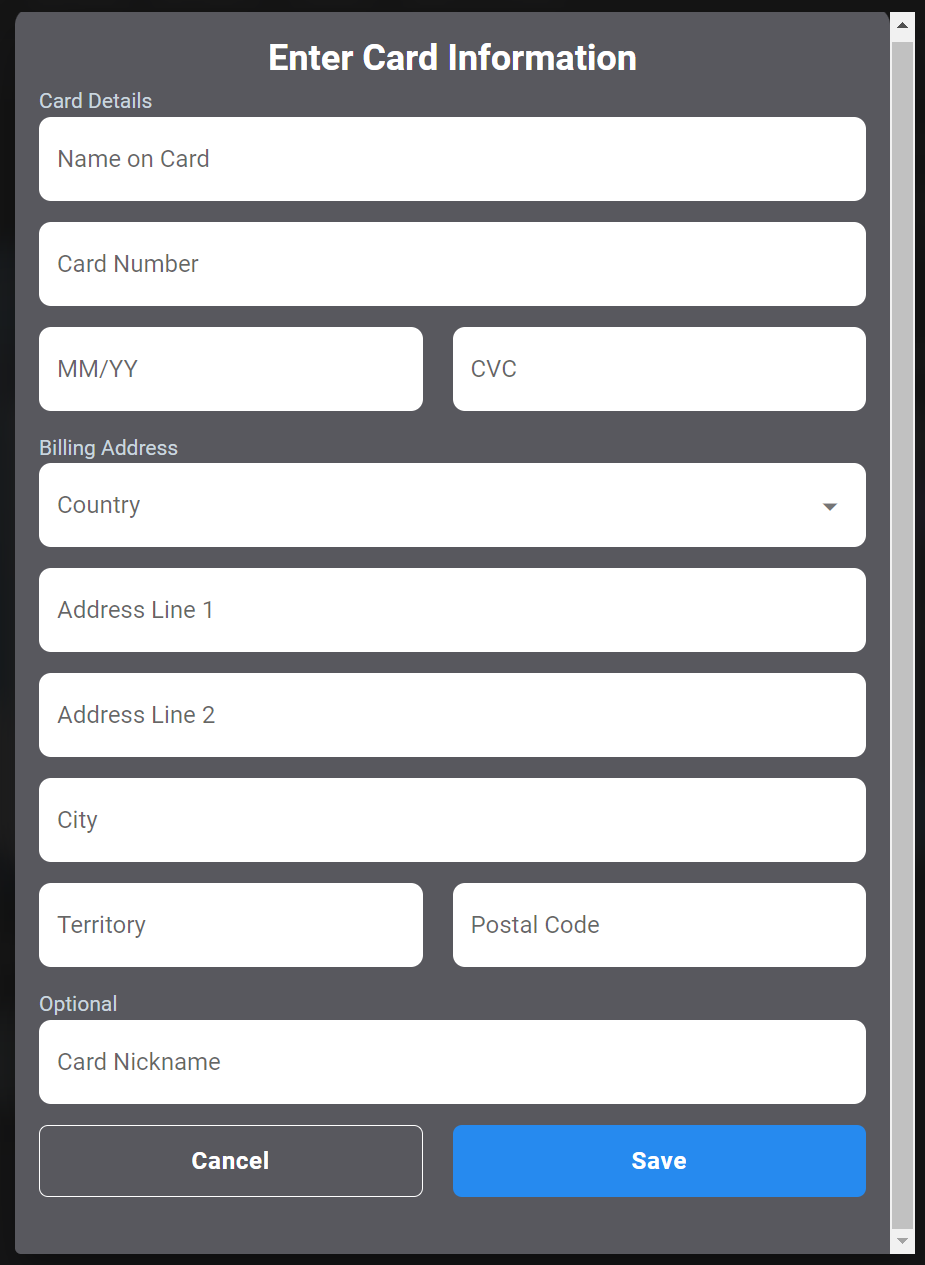The image size is (925, 1265).
Task: Click the Enter Card Information heading
Action: click(x=452, y=58)
